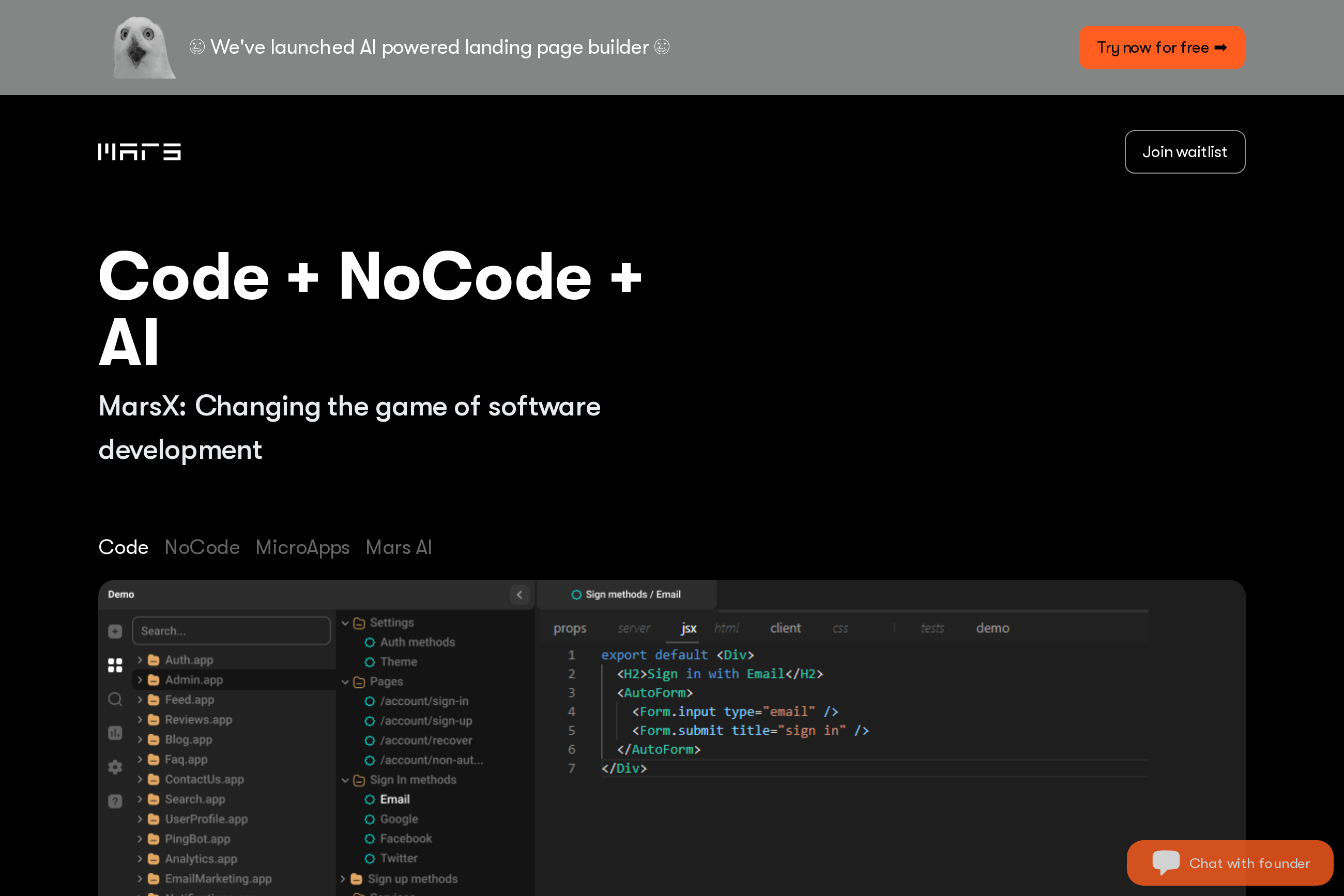Click the plus add icon in sidebar
The height and width of the screenshot is (896, 1344).
coord(115,631)
